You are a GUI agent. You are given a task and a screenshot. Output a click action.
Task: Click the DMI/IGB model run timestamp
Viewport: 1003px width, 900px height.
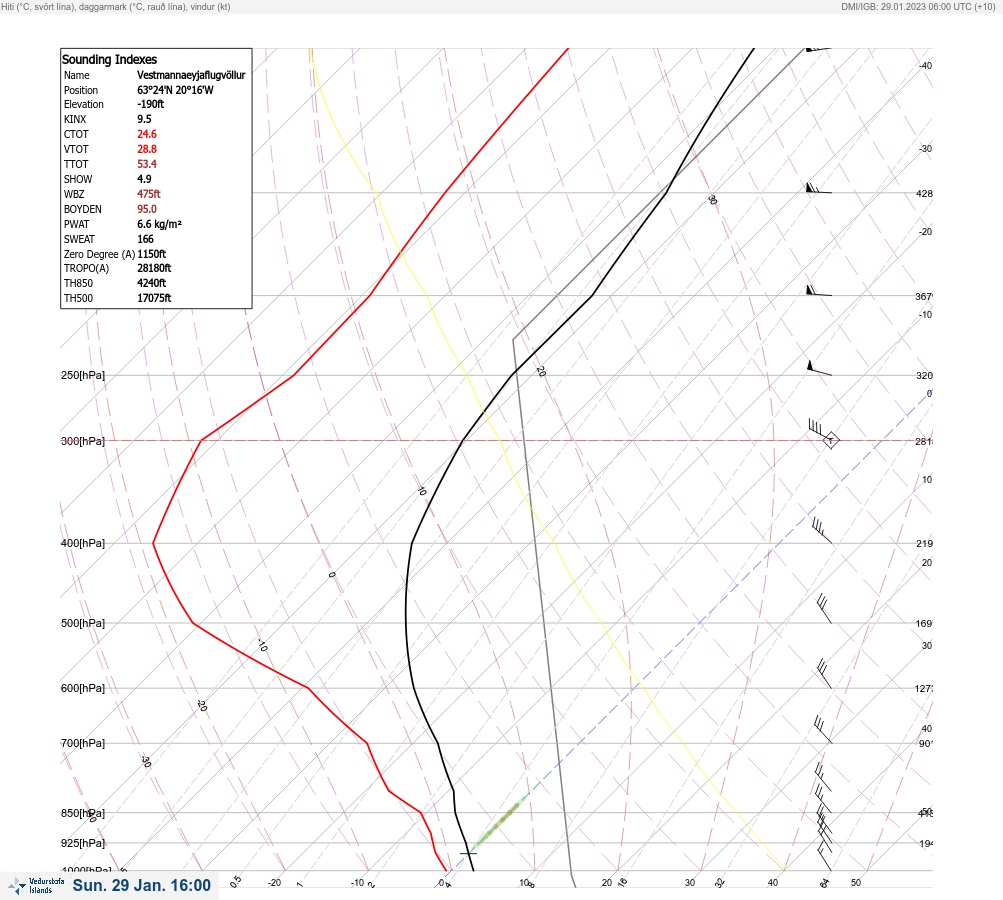click(919, 7)
